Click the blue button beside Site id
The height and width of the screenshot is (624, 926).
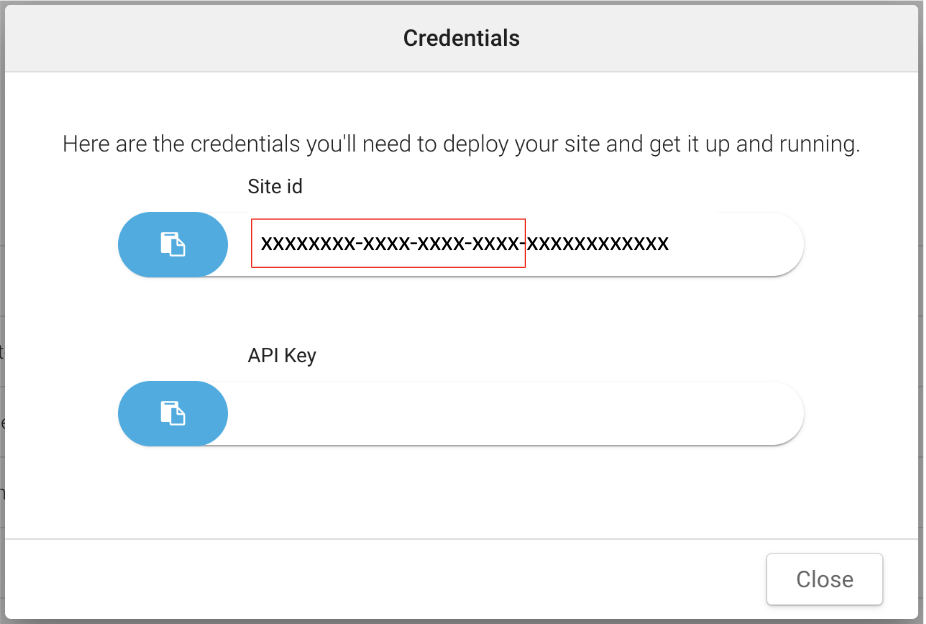(x=173, y=244)
